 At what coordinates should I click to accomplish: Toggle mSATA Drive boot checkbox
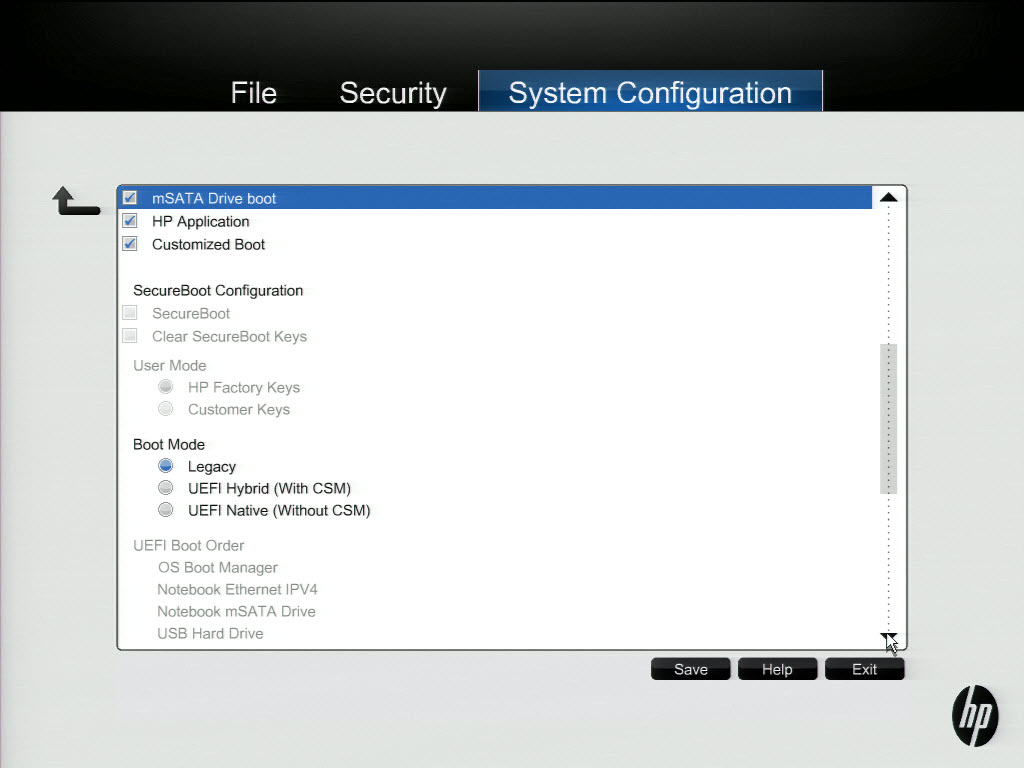pos(130,198)
